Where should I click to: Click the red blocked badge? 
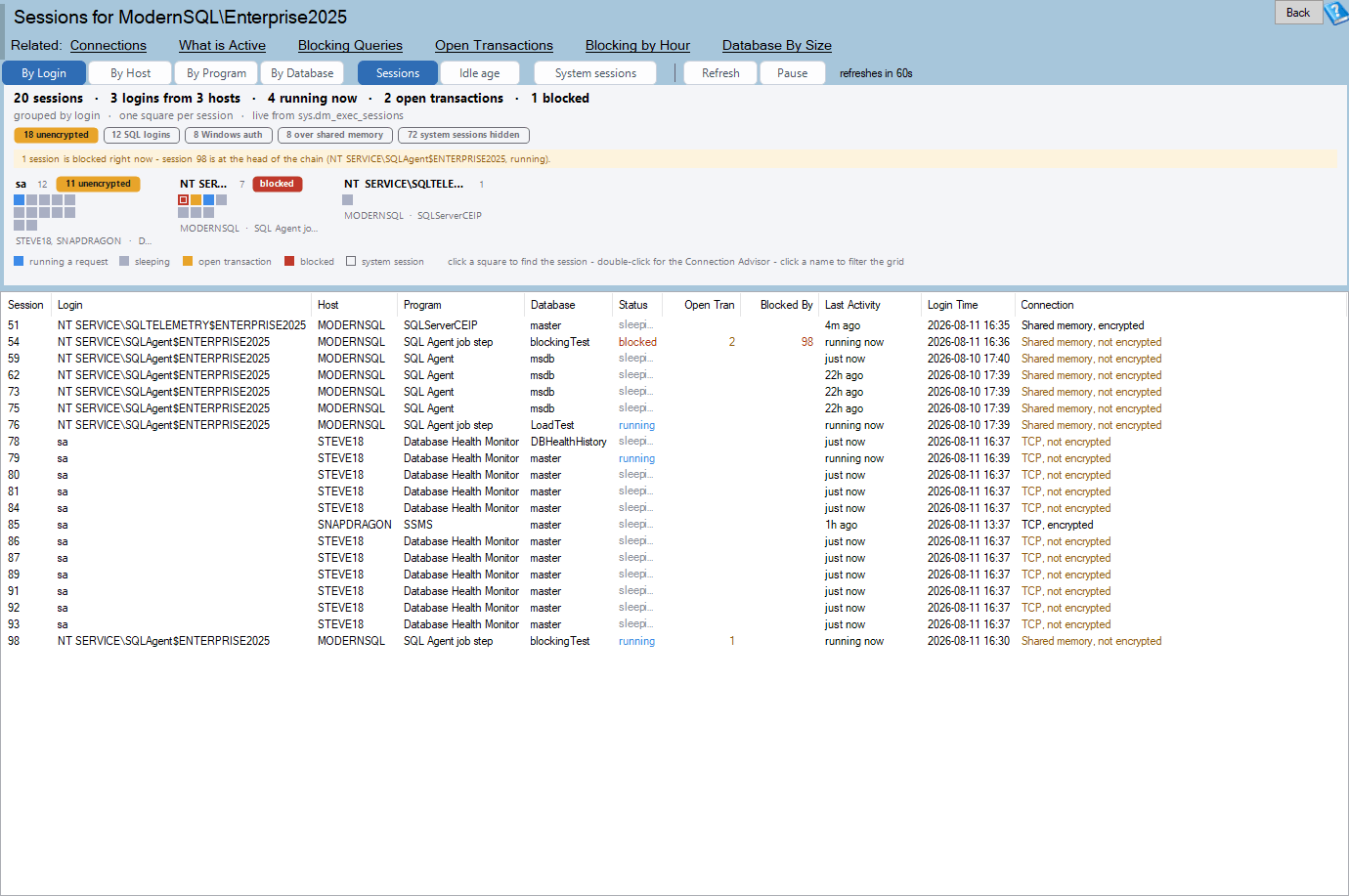[277, 184]
